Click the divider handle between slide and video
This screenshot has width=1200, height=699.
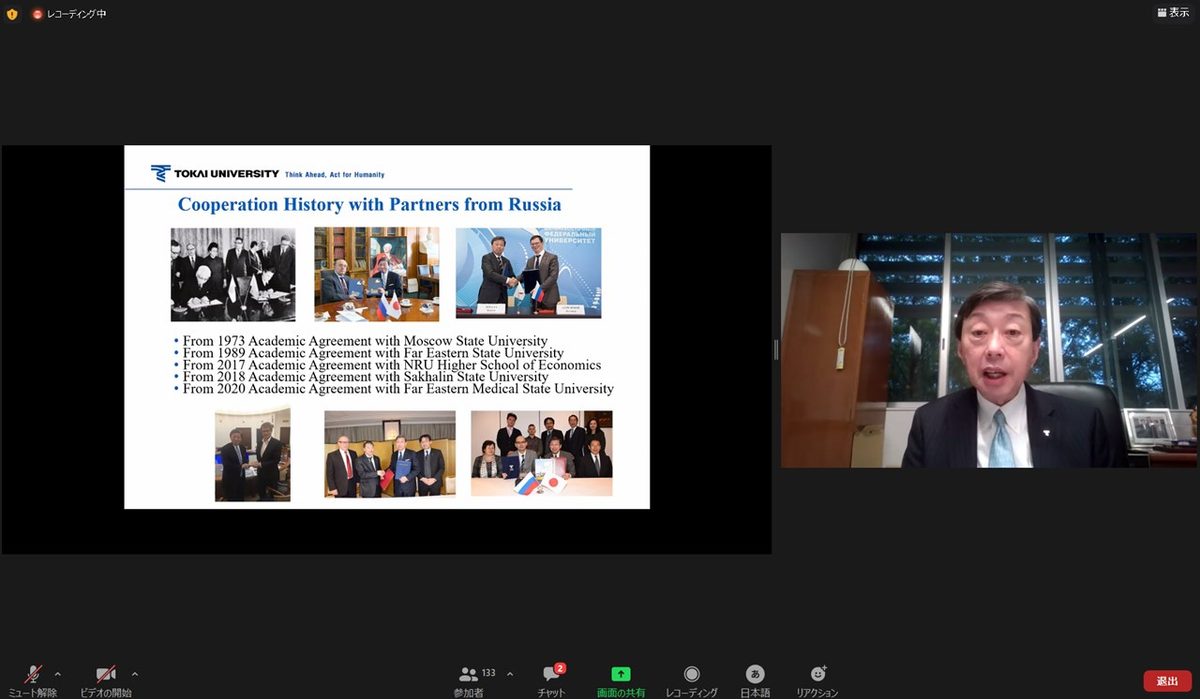coord(776,350)
